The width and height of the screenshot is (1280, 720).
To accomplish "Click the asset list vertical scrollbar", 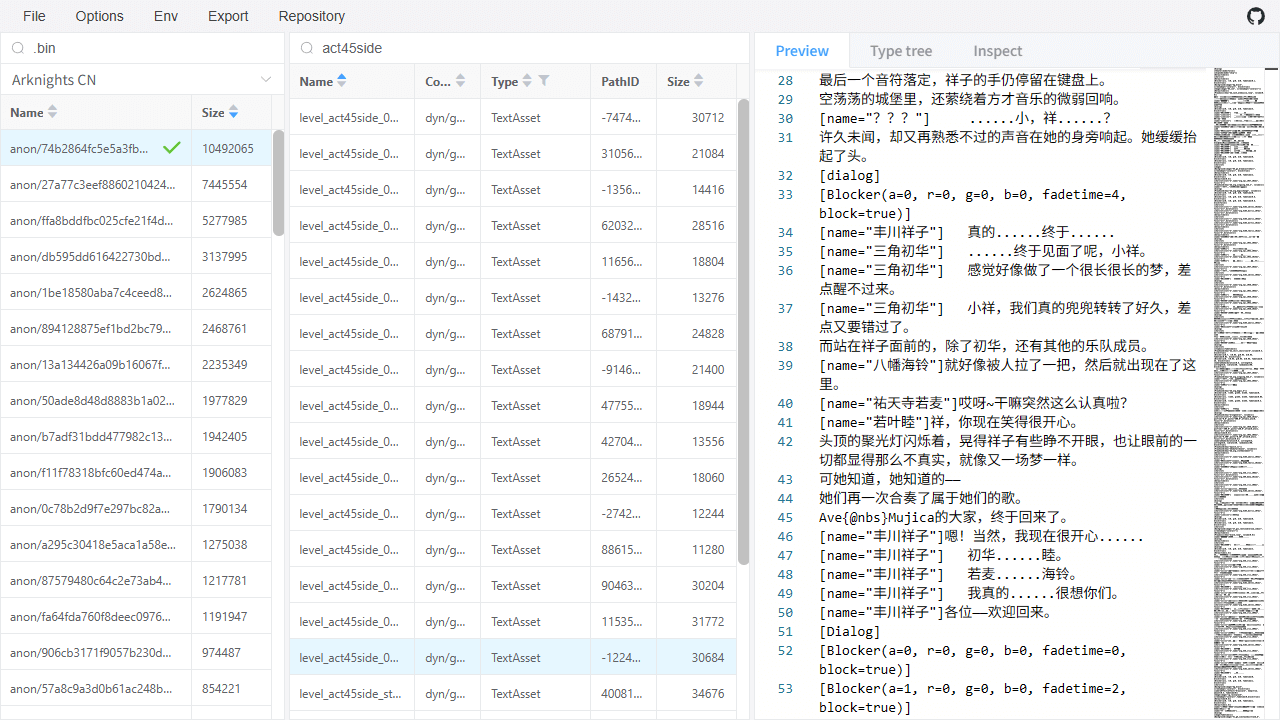I will pyautogui.click(x=743, y=330).
